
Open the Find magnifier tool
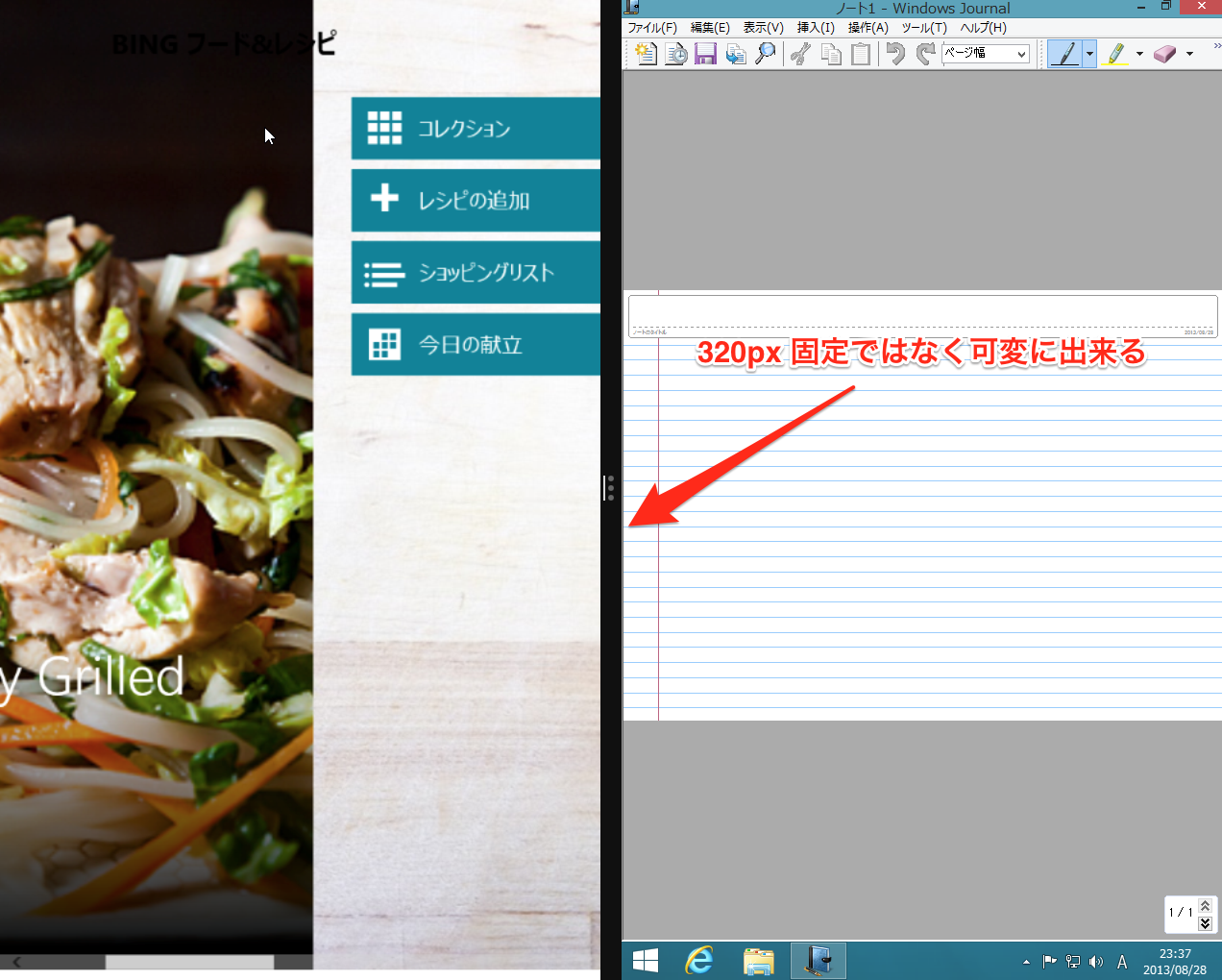765,54
